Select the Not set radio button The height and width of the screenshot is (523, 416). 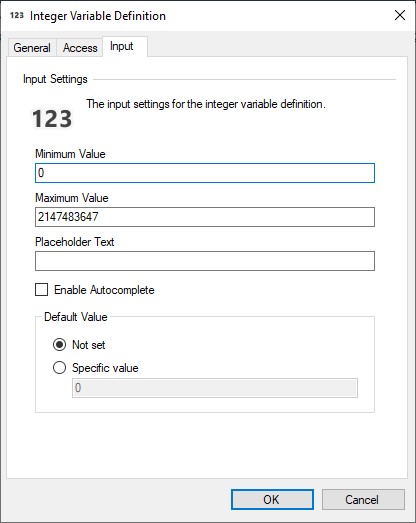tap(59, 345)
